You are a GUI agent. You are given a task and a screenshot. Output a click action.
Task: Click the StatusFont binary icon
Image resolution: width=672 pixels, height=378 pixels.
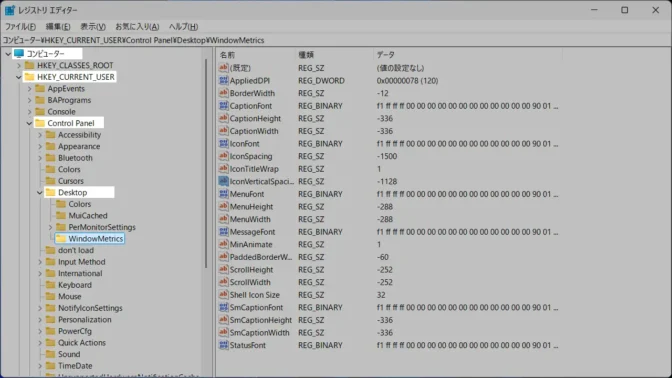click(223, 345)
